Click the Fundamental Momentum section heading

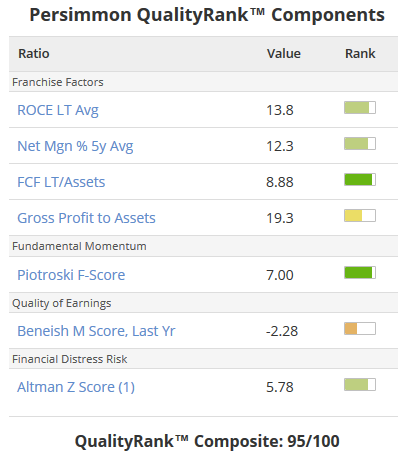point(79,246)
